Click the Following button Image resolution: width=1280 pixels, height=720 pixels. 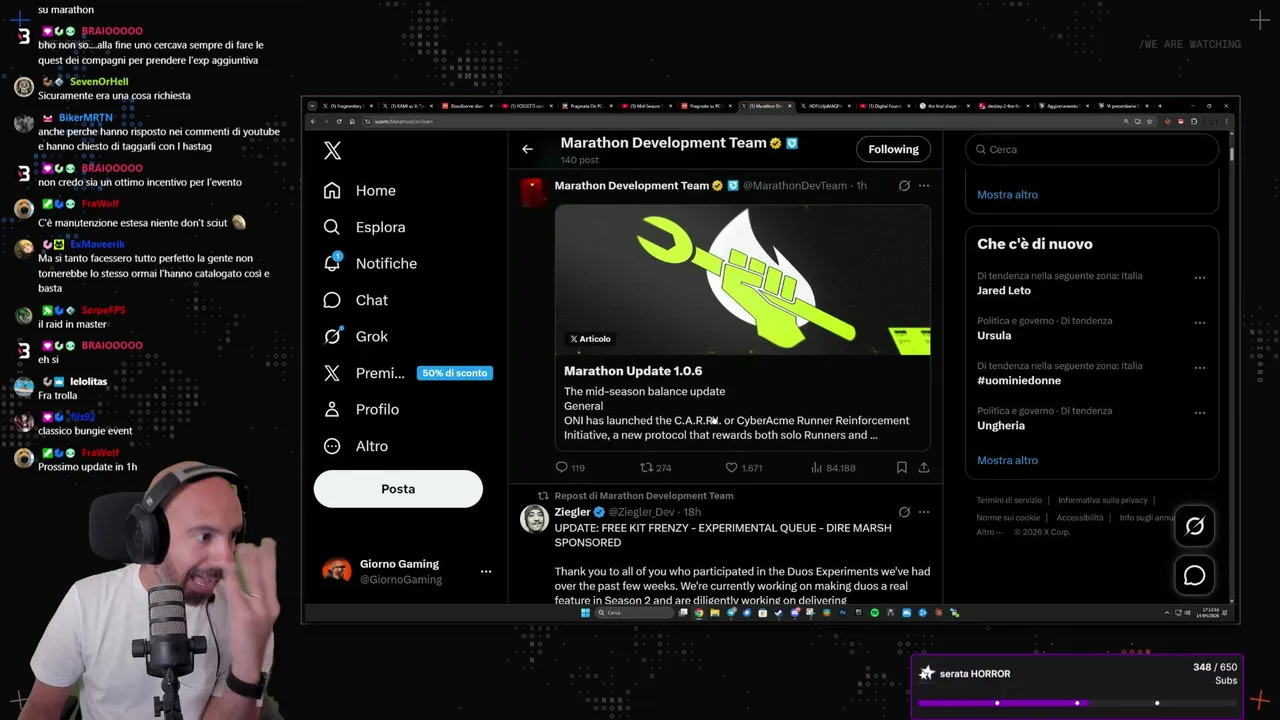[x=893, y=149]
